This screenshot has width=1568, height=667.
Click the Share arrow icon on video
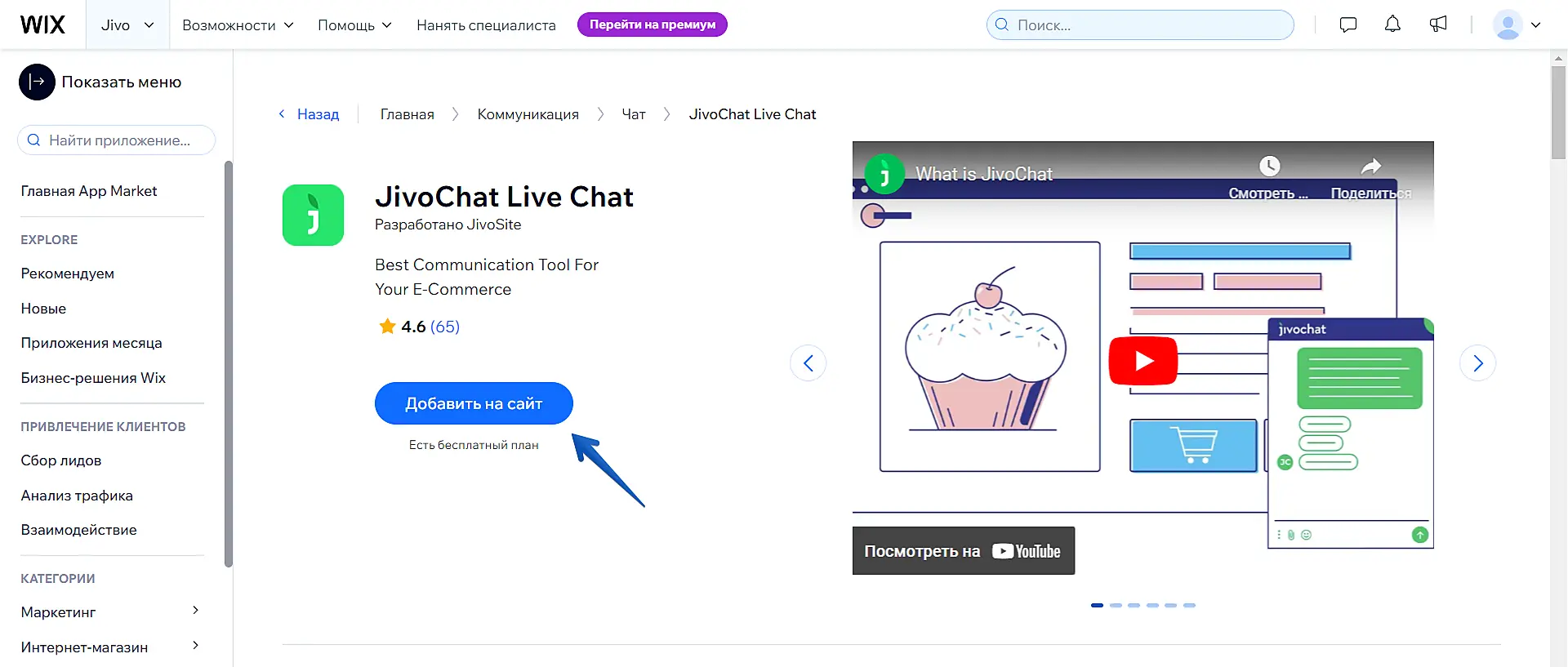(x=1371, y=167)
